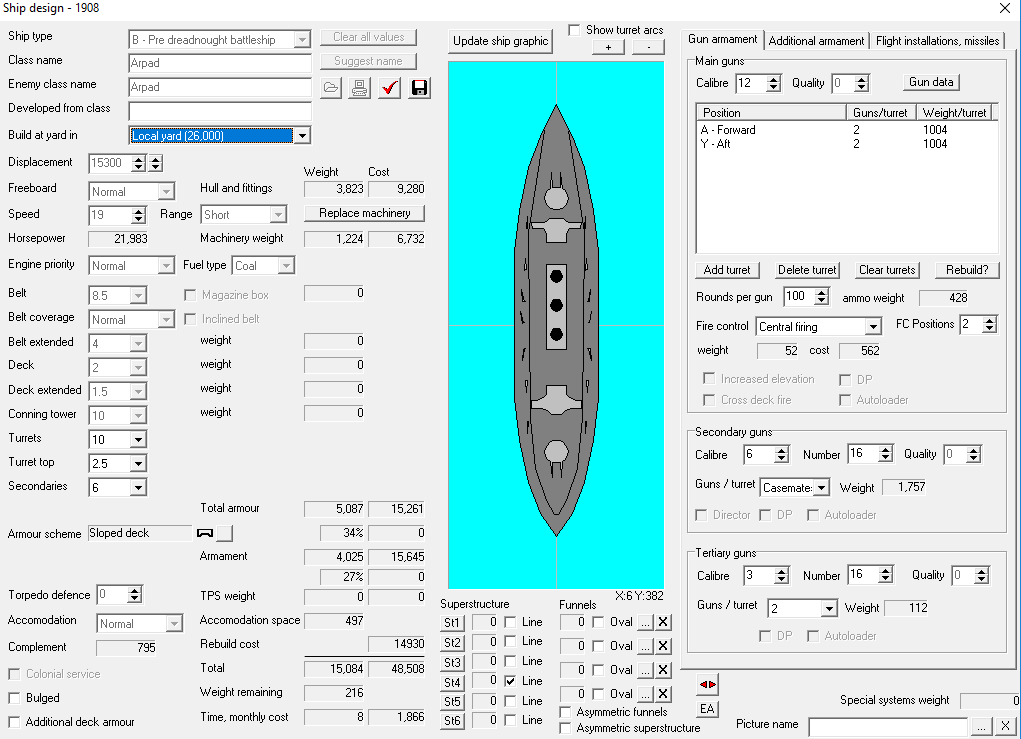Switch to the Additional armament tab
The image size is (1021, 739).
tap(816, 40)
